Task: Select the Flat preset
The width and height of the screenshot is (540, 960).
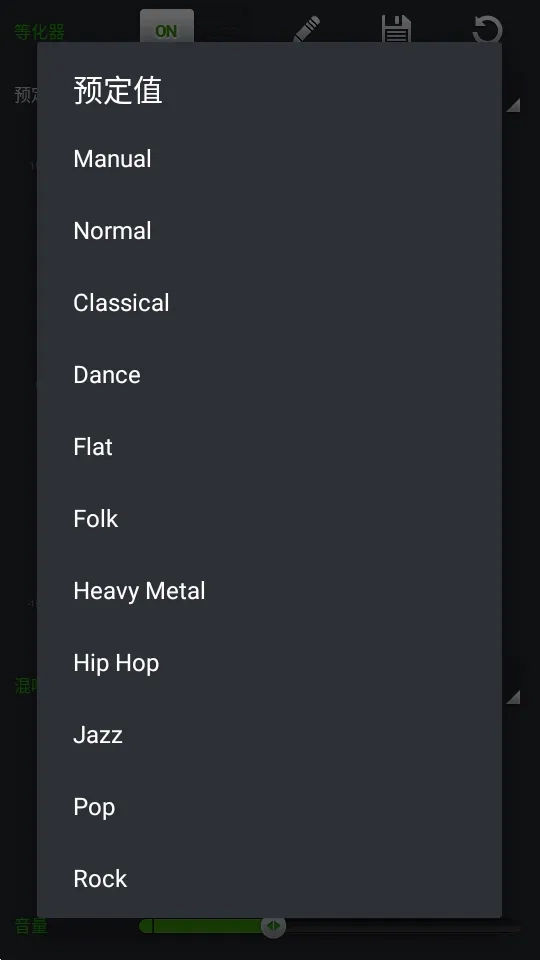Action: pos(269,447)
